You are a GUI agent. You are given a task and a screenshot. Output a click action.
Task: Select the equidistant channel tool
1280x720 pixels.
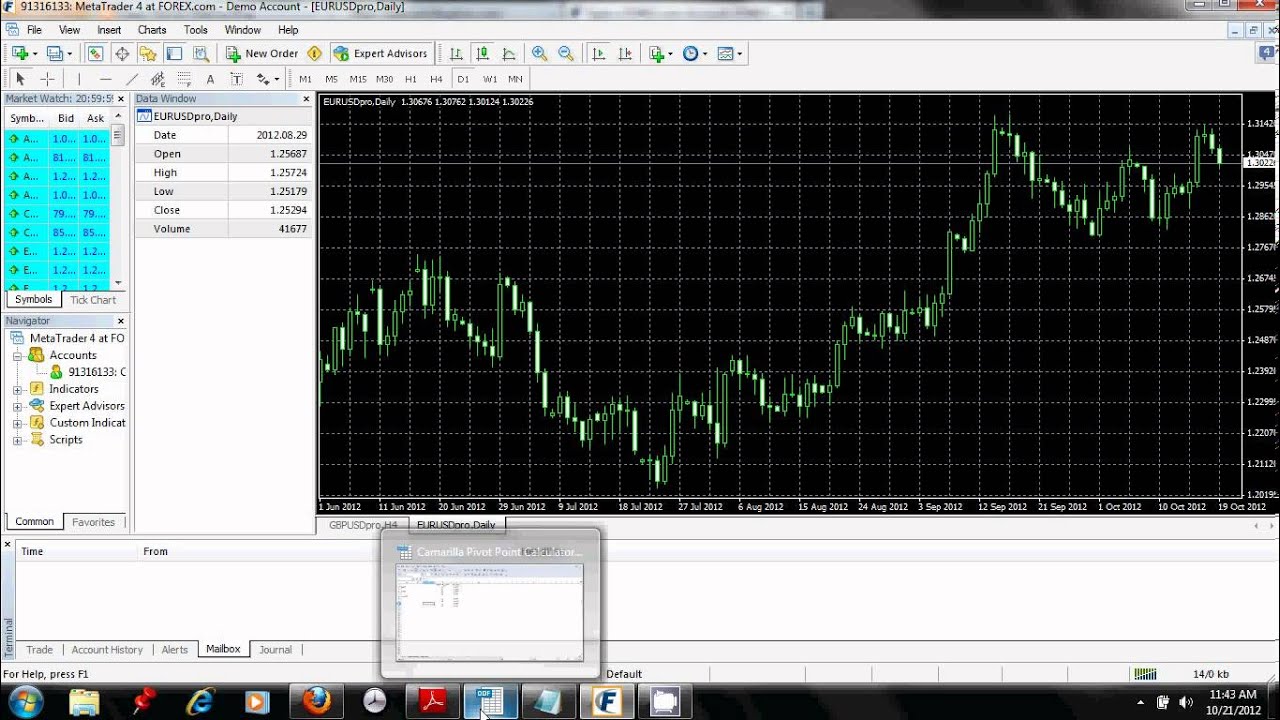click(x=158, y=79)
